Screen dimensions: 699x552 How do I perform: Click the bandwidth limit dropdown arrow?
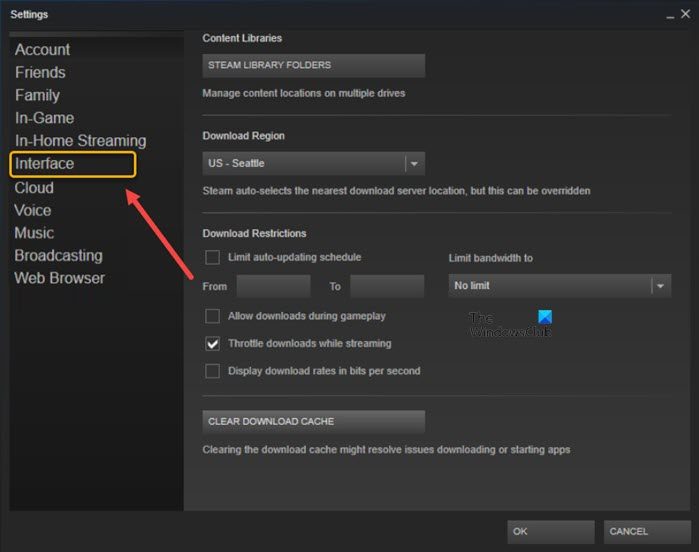(x=660, y=286)
